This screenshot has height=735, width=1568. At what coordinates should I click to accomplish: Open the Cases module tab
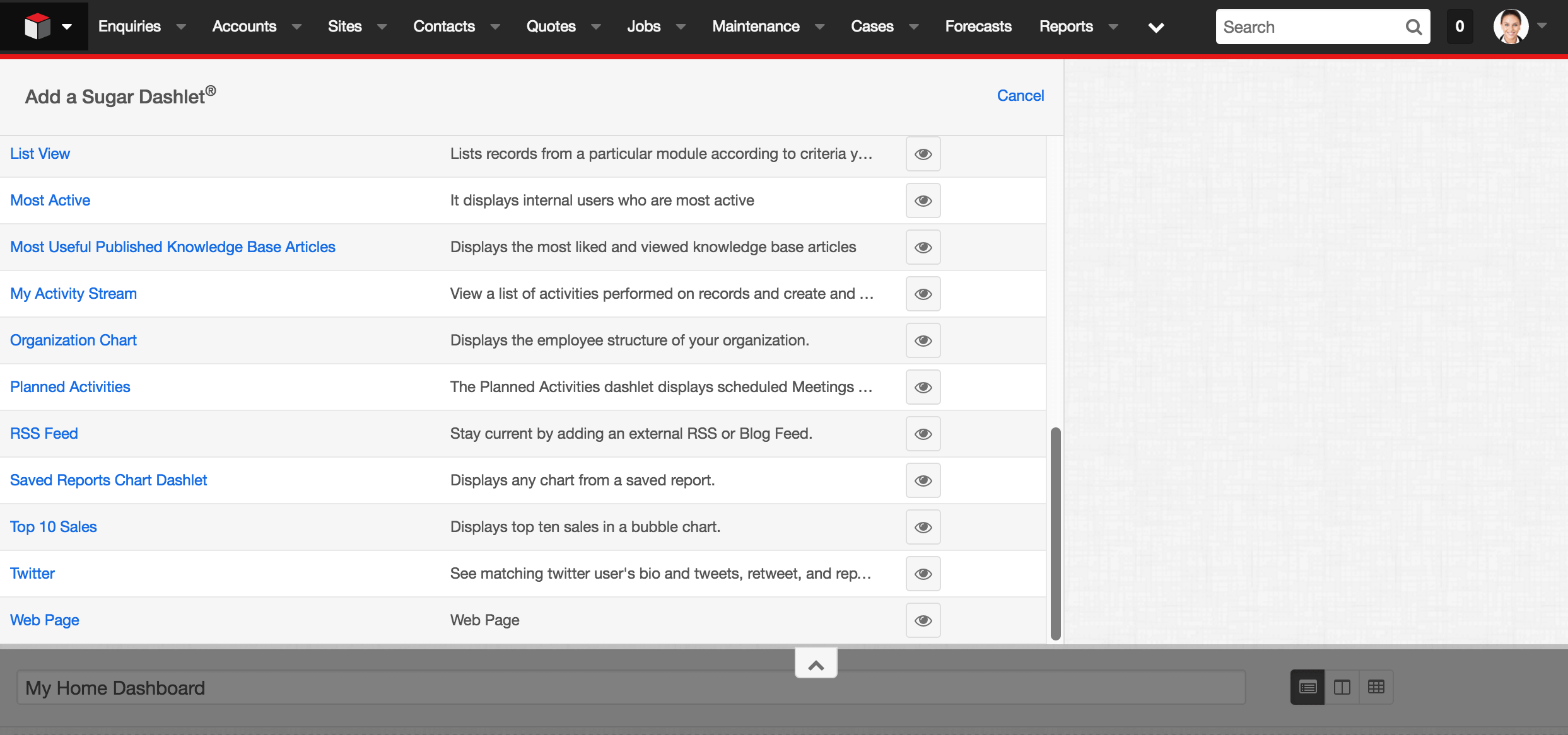872,26
